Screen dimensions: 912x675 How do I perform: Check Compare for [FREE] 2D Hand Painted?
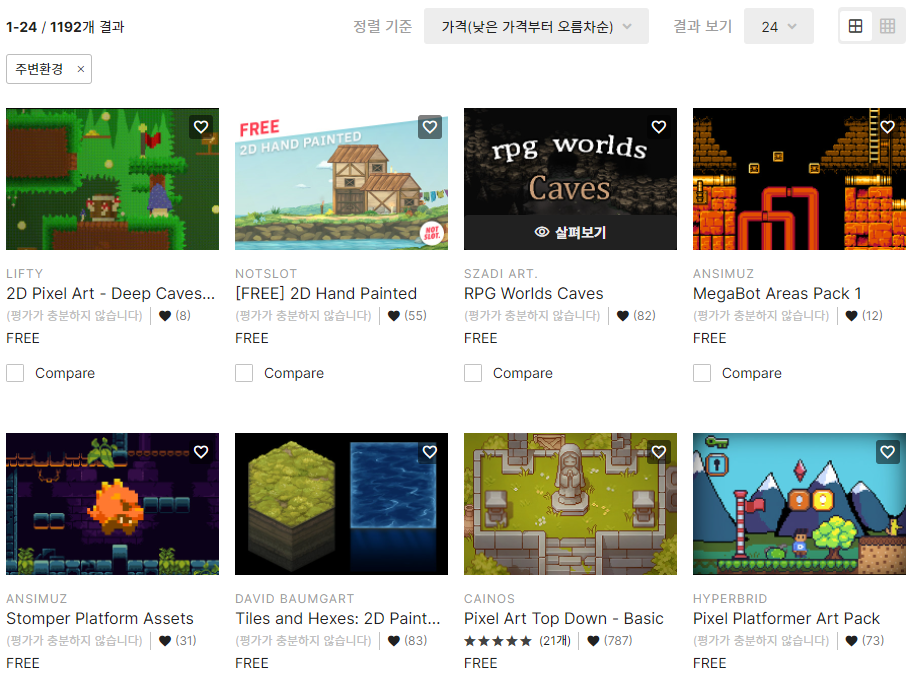(x=244, y=373)
